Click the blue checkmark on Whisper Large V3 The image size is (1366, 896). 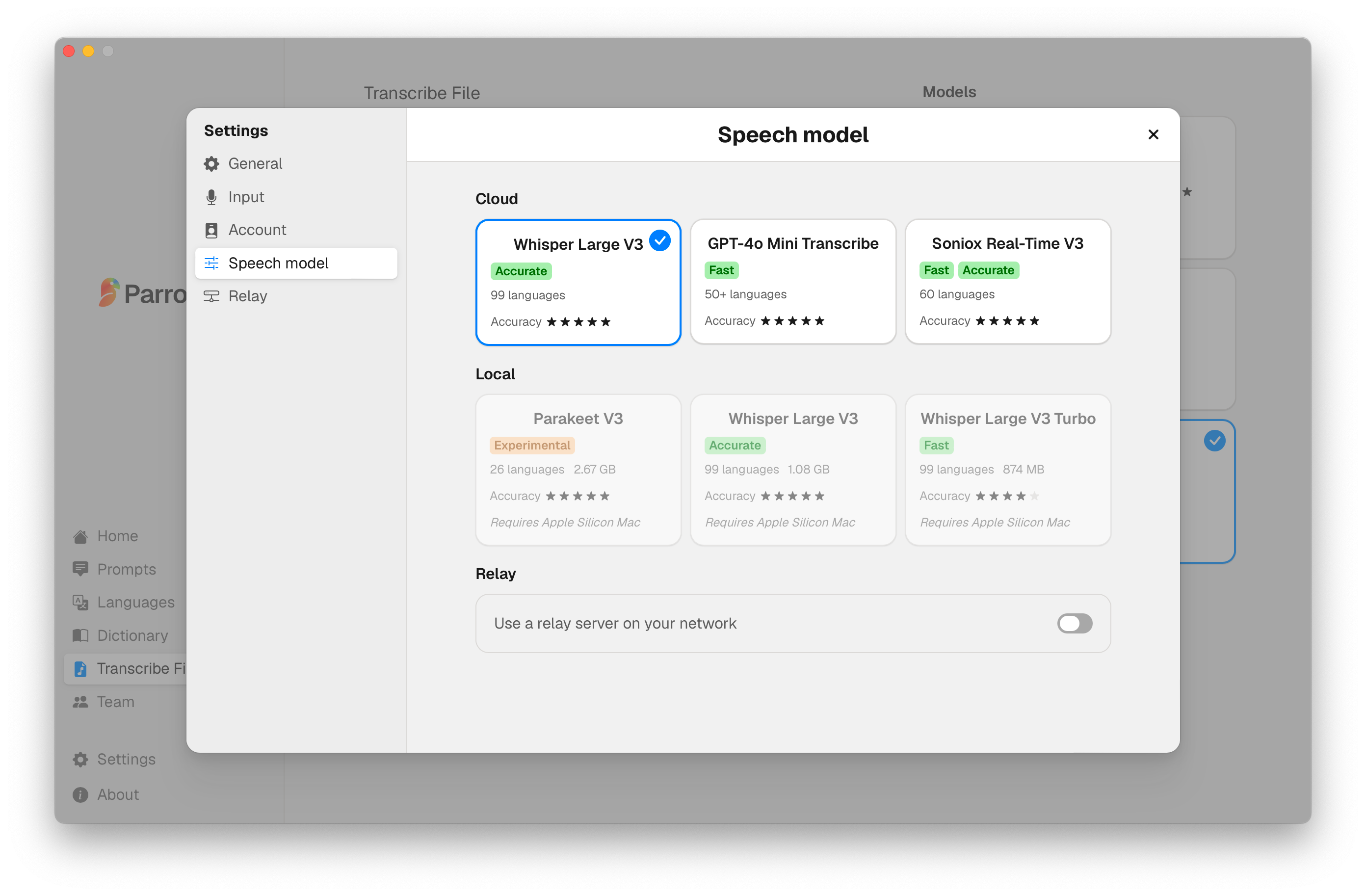click(x=659, y=240)
